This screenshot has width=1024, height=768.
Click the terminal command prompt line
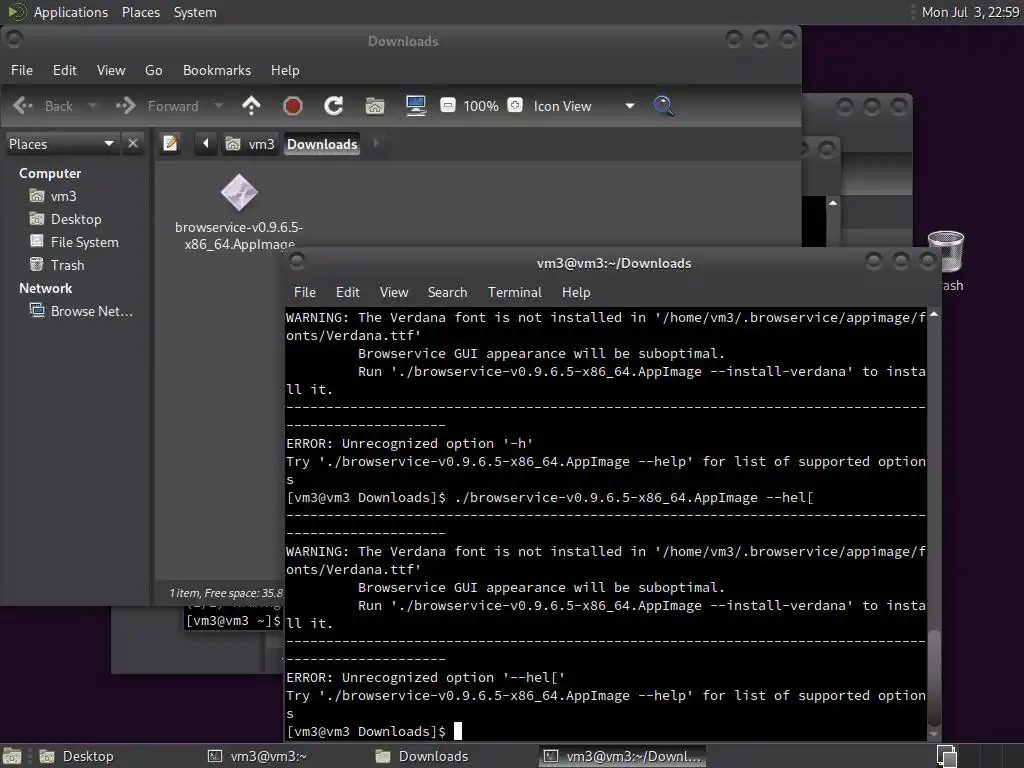(606, 731)
